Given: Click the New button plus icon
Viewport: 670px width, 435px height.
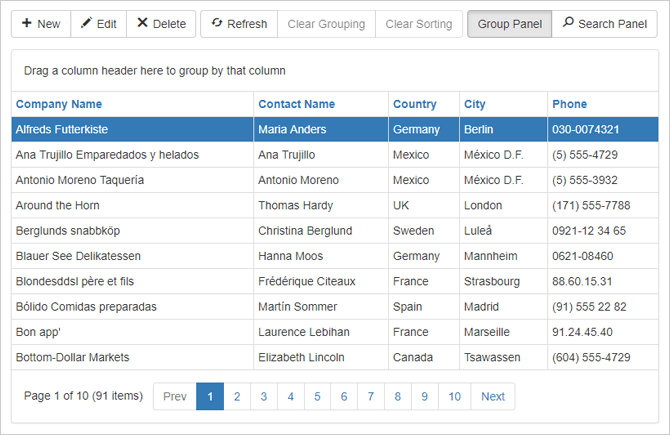Looking at the screenshot, I should click(x=26, y=23).
